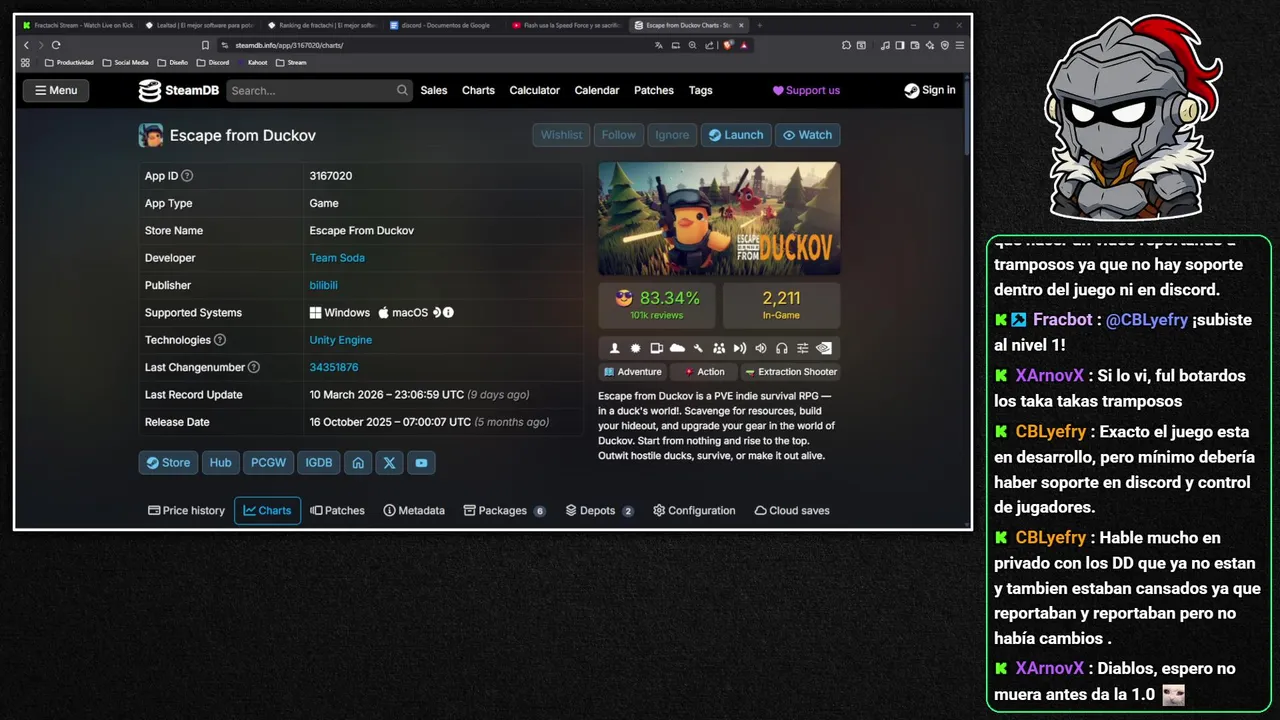This screenshot has height=720, width=1280.
Task: Click the Launch button
Action: point(736,135)
